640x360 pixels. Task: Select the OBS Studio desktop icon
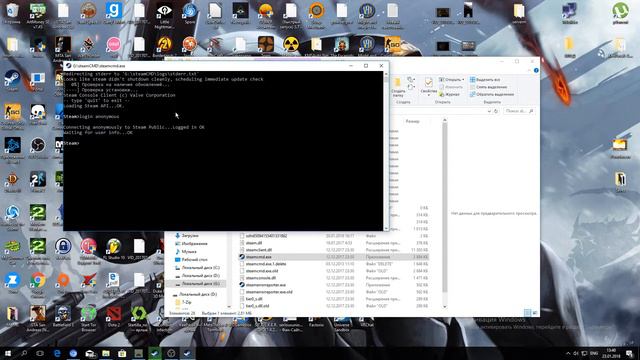(38, 147)
